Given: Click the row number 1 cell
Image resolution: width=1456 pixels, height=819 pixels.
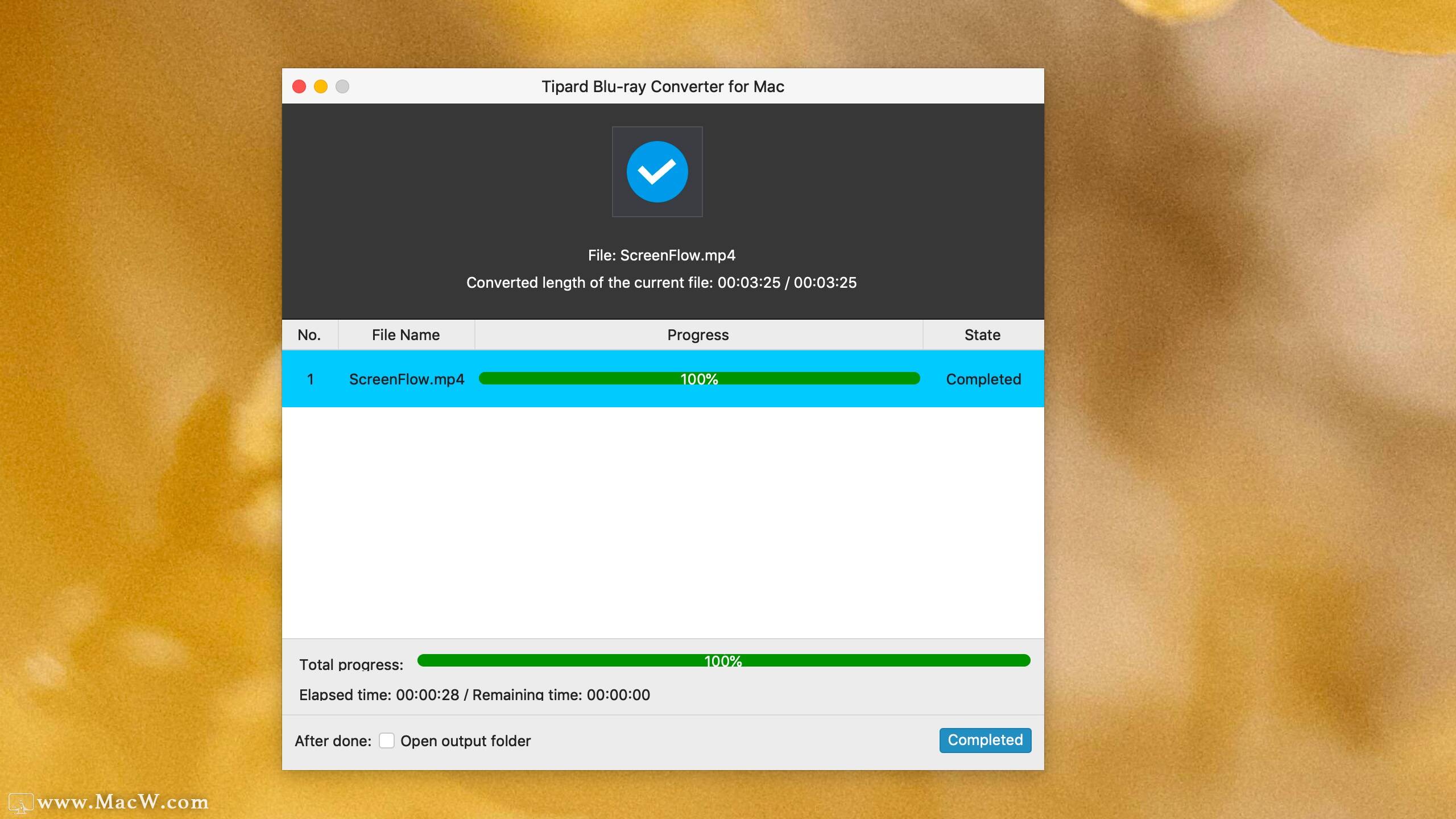Looking at the screenshot, I should coord(311,379).
